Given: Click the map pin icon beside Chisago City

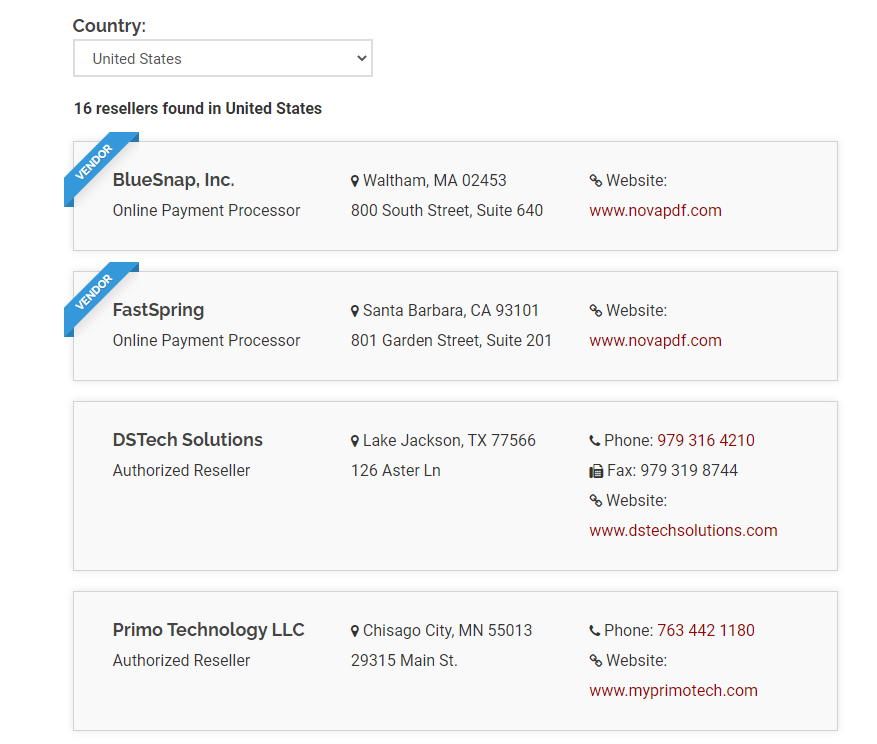Looking at the screenshot, I should (355, 631).
